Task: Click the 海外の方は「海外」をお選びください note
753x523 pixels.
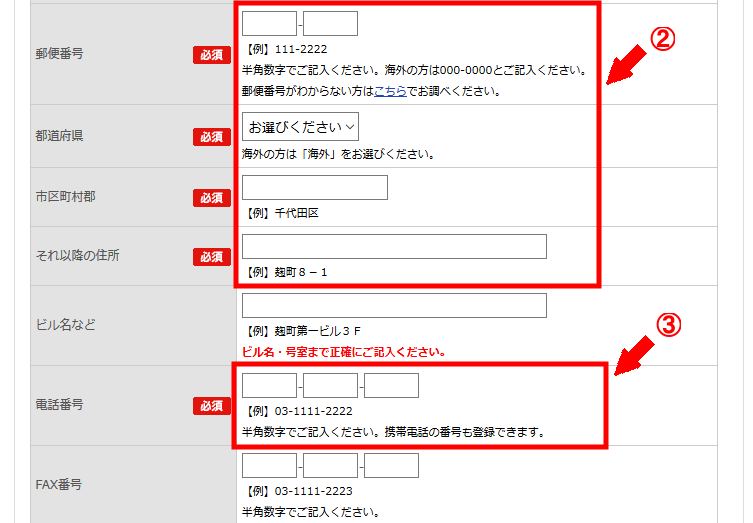Action: point(339,154)
